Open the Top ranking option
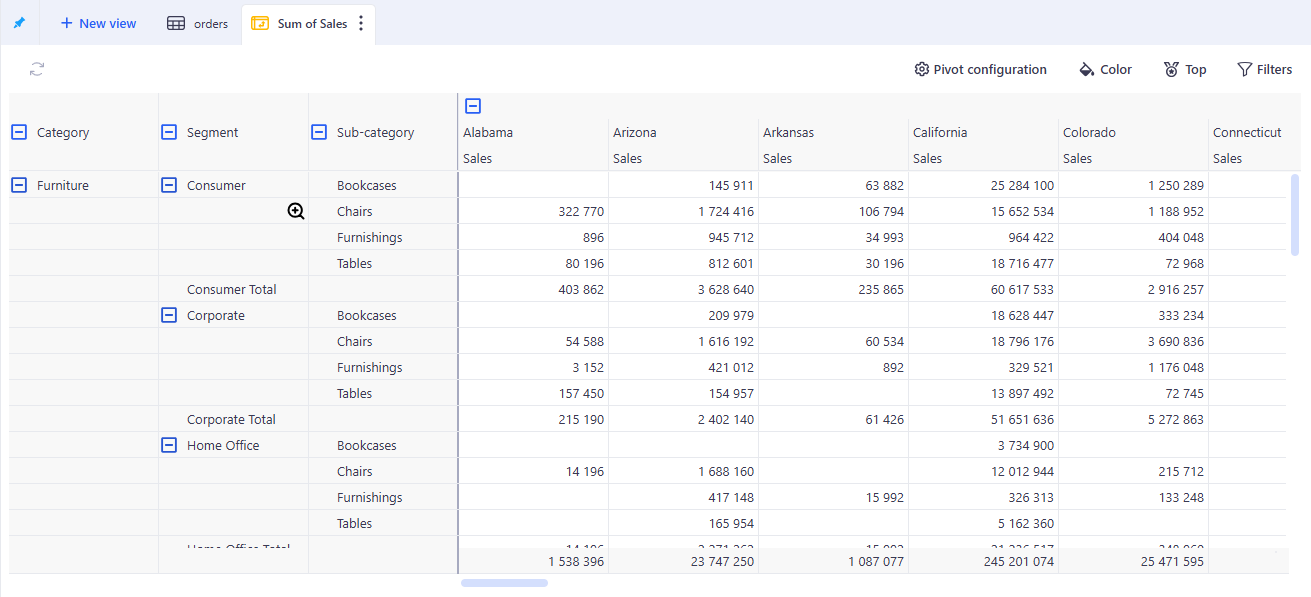 coord(1184,69)
